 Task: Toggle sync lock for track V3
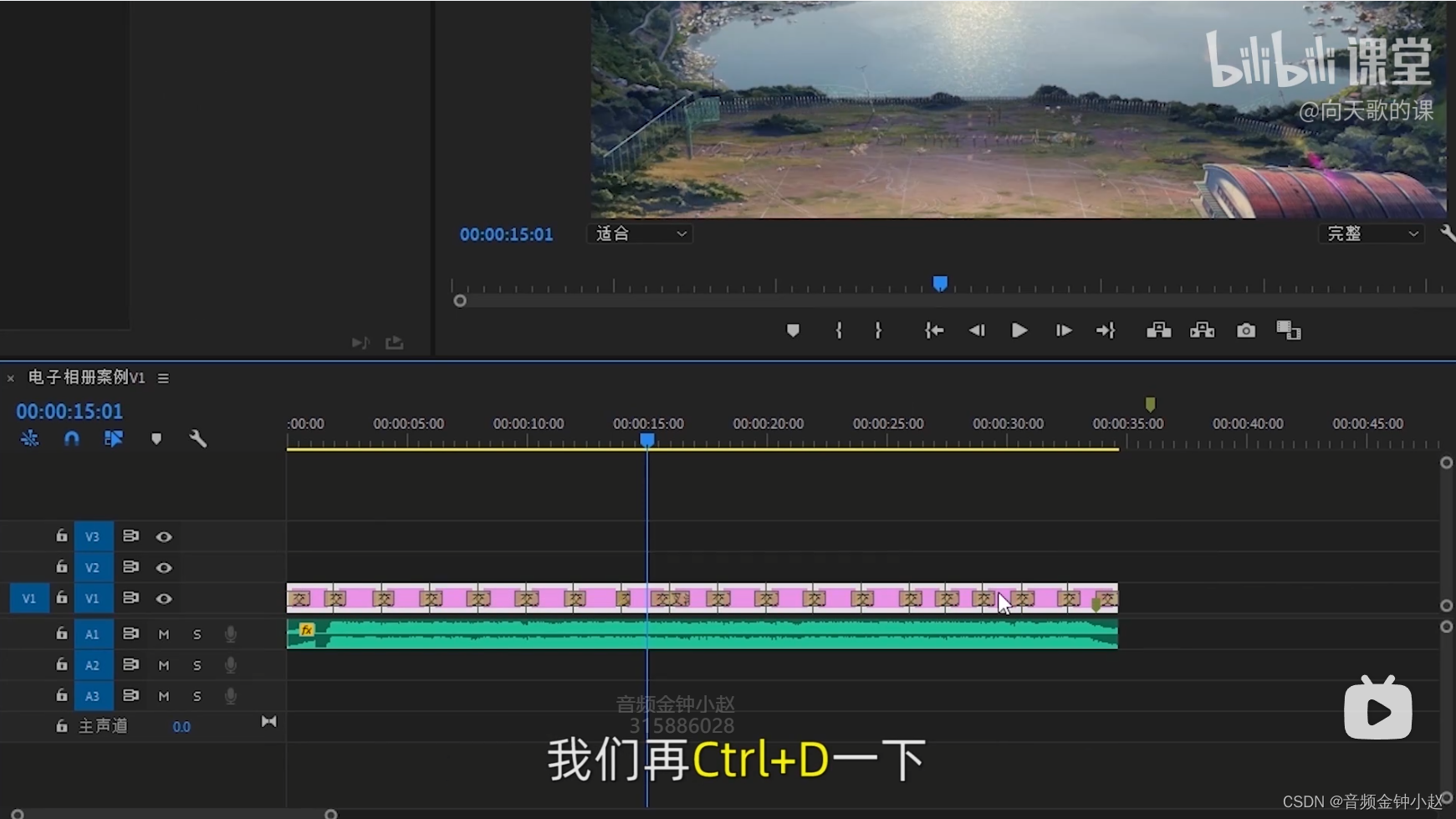click(130, 535)
